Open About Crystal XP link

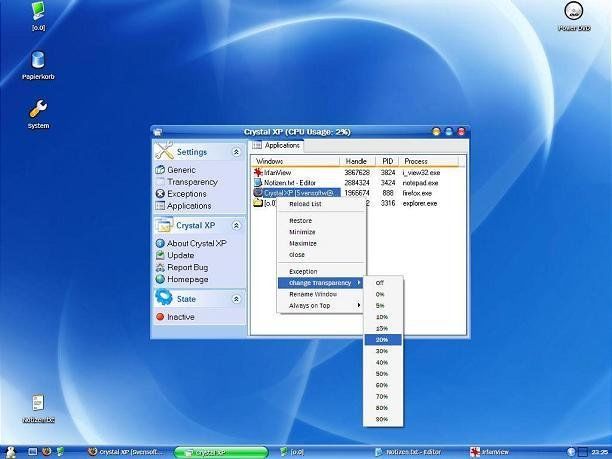click(x=196, y=243)
